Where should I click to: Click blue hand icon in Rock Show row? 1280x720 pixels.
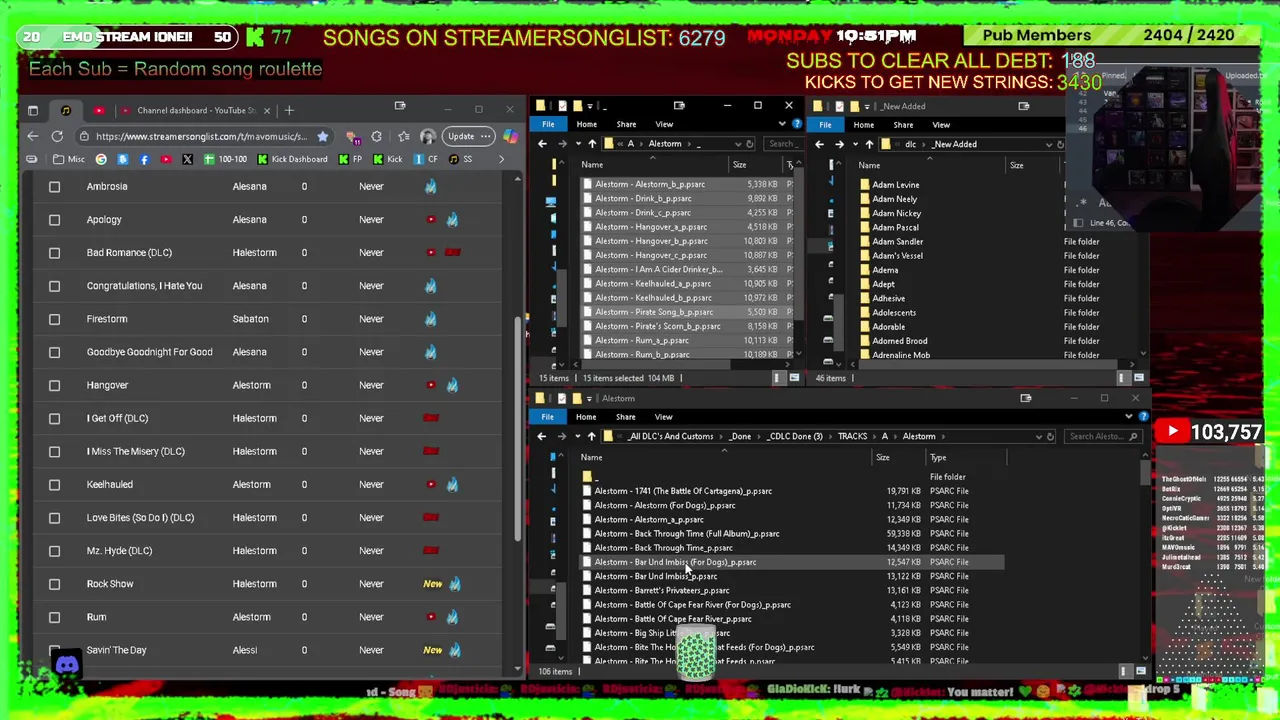click(455, 584)
